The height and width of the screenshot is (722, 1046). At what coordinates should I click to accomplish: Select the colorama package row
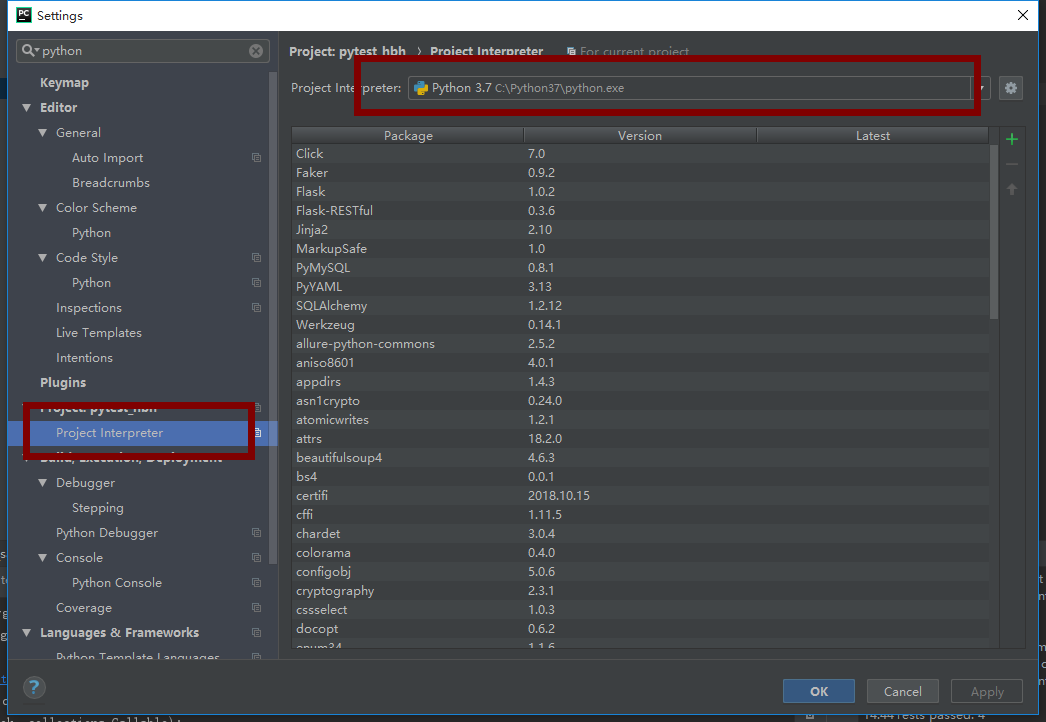point(640,553)
